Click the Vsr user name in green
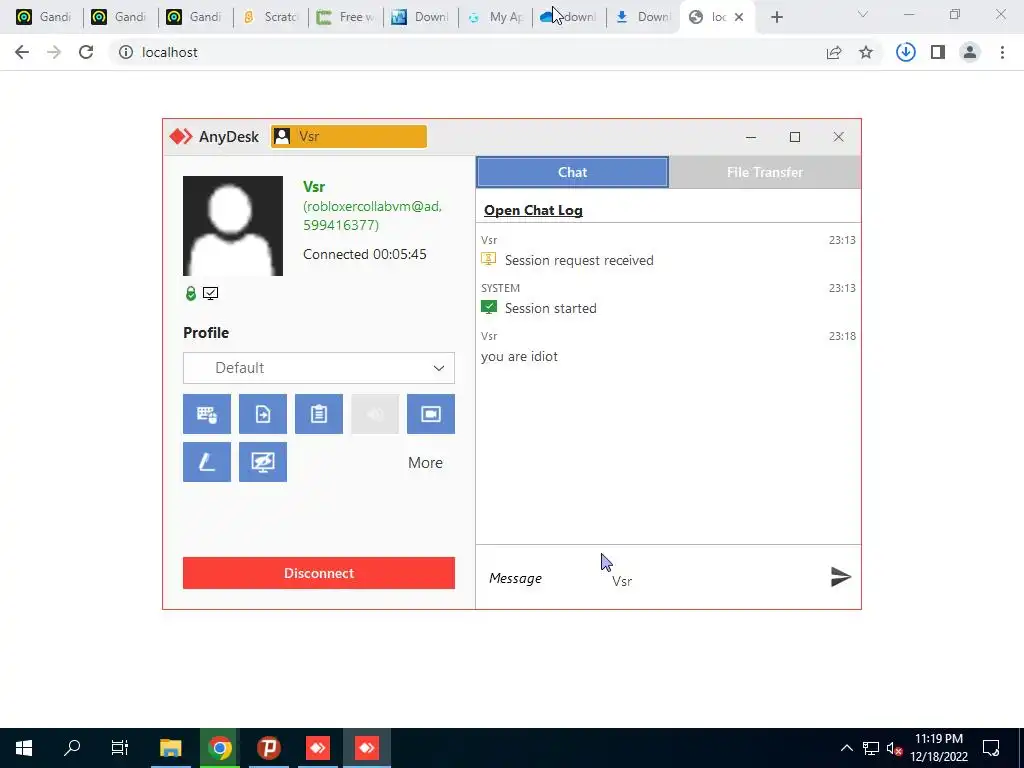Screen dimensions: 1024x768 pyautogui.click(x=314, y=187)
